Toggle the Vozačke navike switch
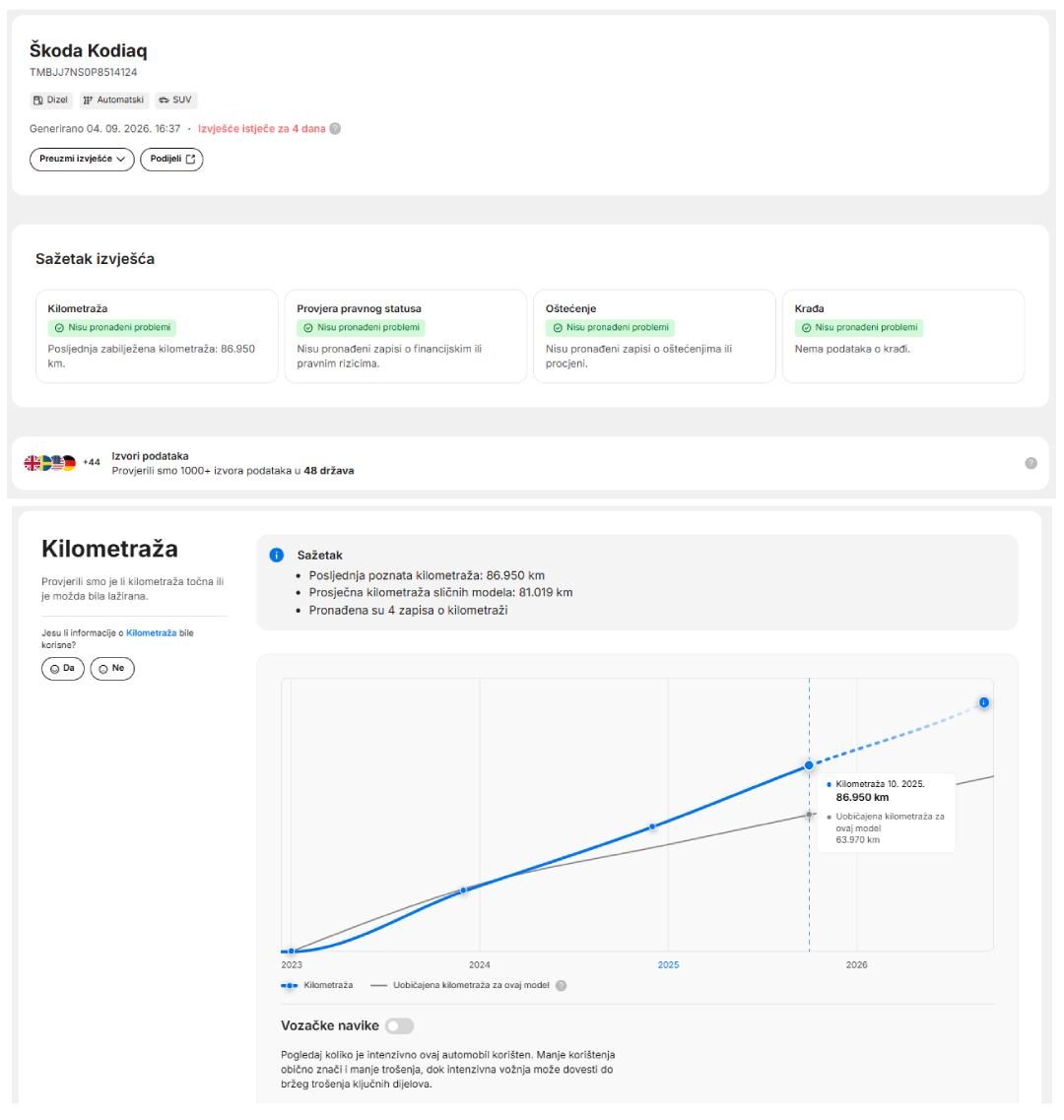Image resolution: width=1064 pixels, height=1120 pixels. tap(399, 1025)
